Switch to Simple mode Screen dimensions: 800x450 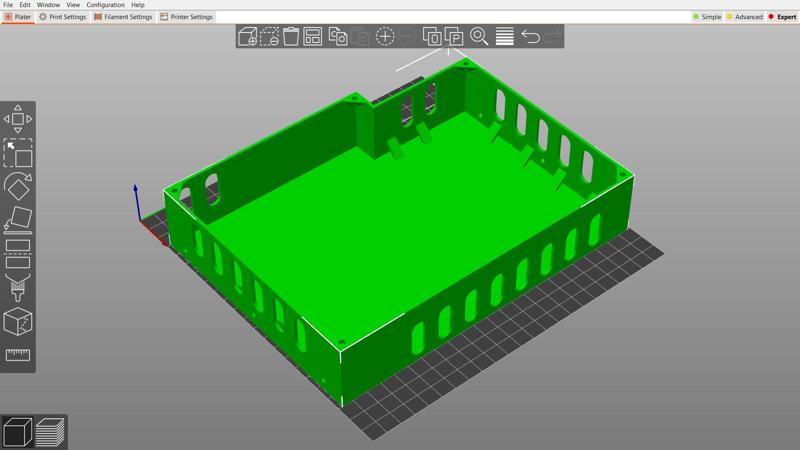pyautogui.click(x=708, y=17)
